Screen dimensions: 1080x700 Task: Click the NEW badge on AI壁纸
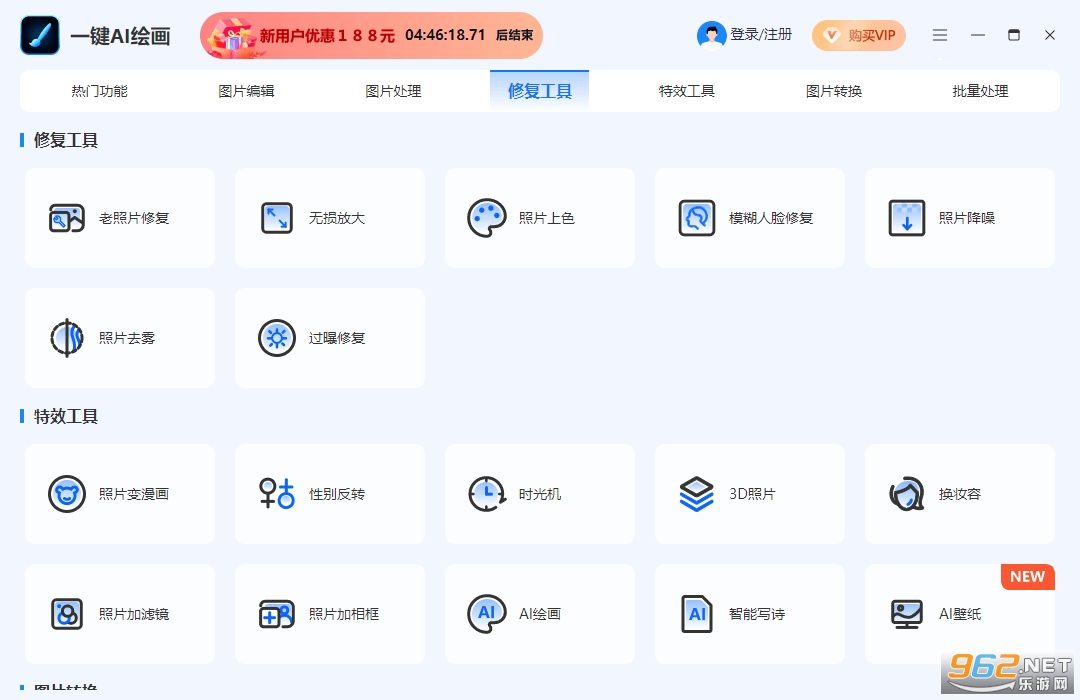(x=1028, y=577)
